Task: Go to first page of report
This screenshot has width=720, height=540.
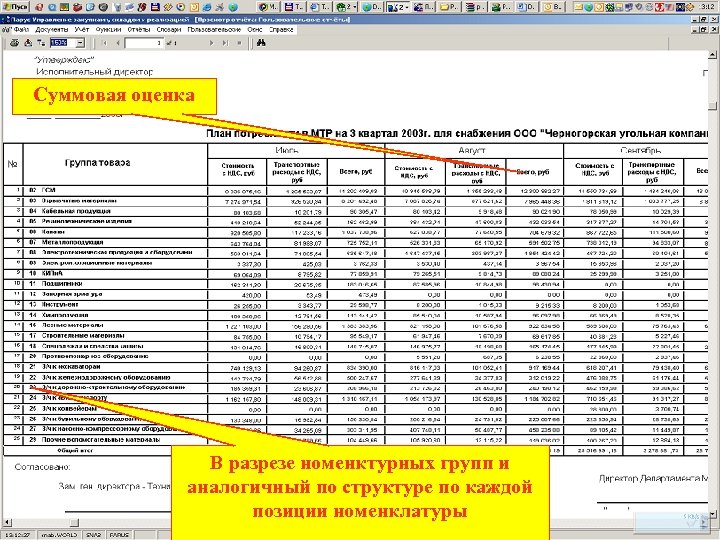Action: click(x=105, y=43)
